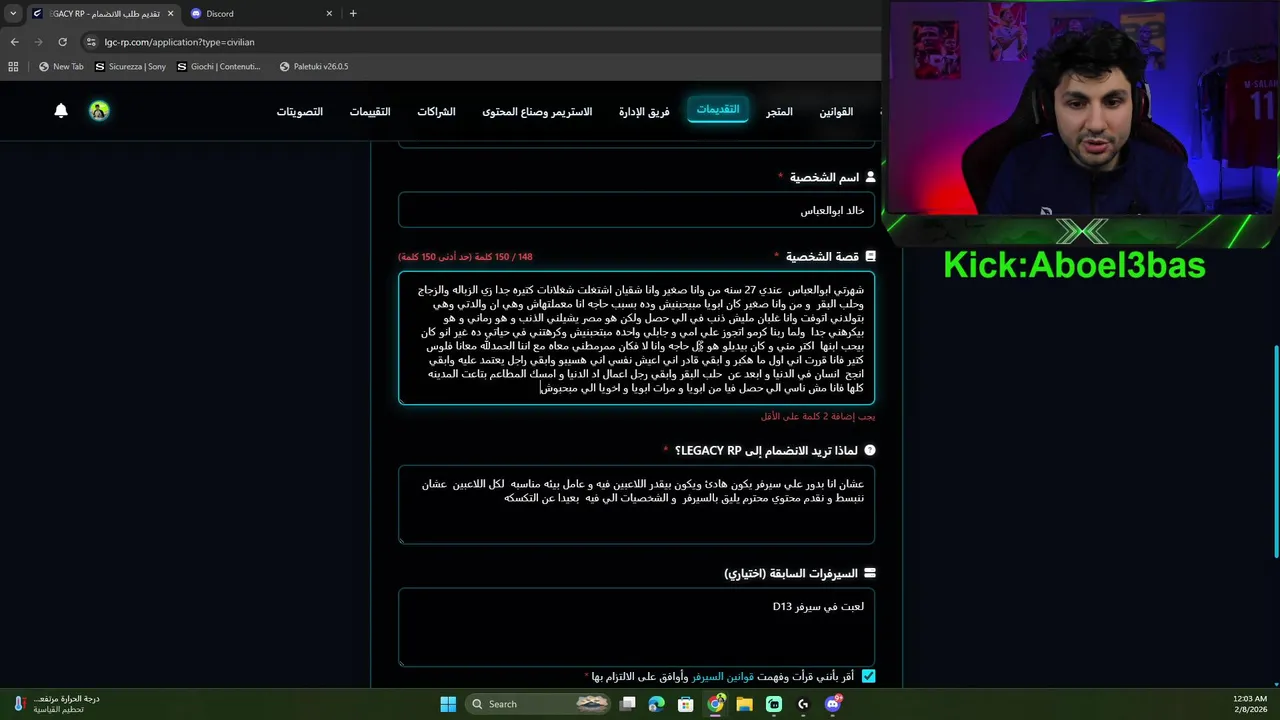Open the weather widget on the taskbar
1280x720 pixels.
(x=57, y=704)
